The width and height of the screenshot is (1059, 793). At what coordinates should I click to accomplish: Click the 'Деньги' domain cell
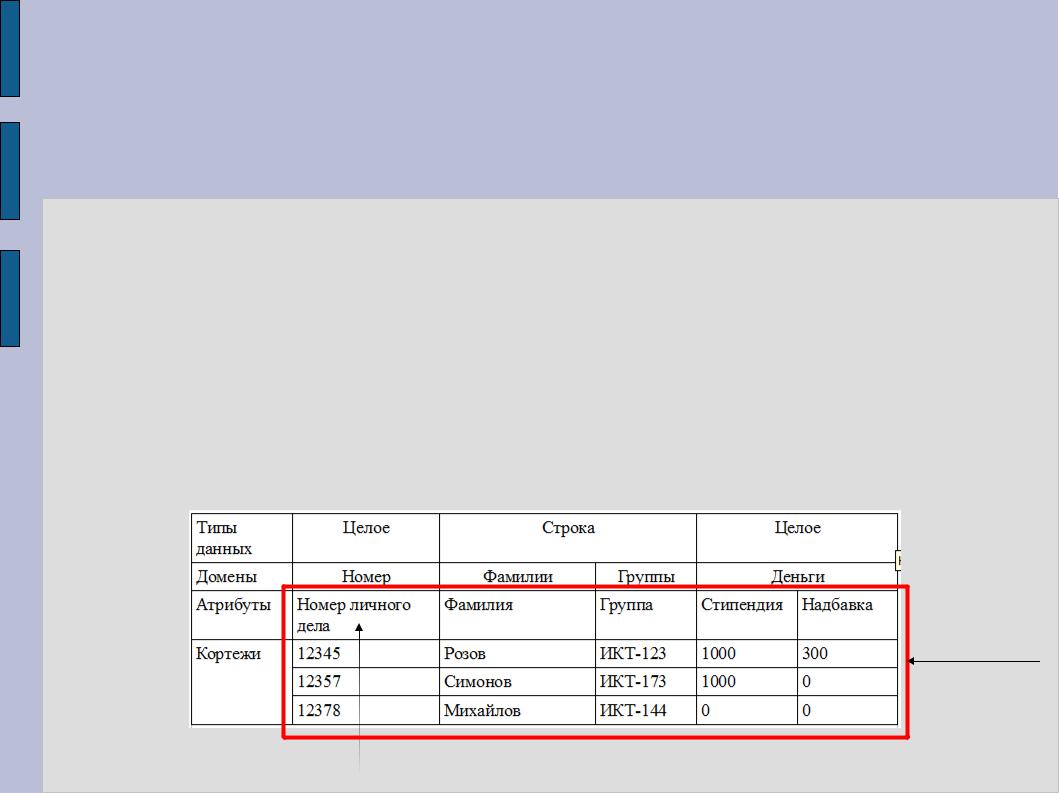[x=797, y=575]
